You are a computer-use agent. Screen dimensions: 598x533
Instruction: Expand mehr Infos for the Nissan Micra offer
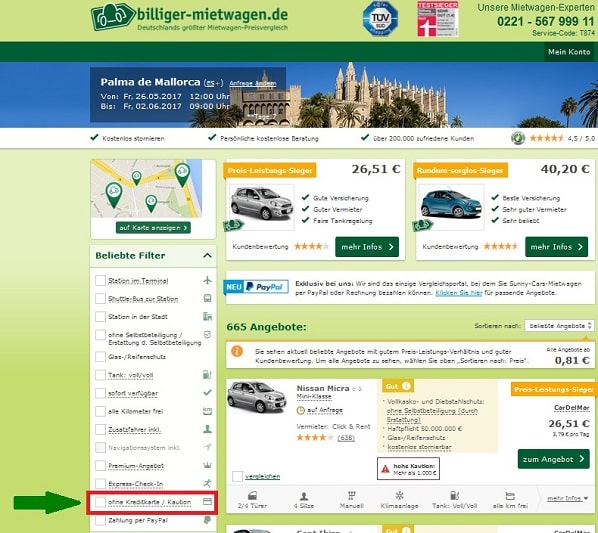(567, 498)
